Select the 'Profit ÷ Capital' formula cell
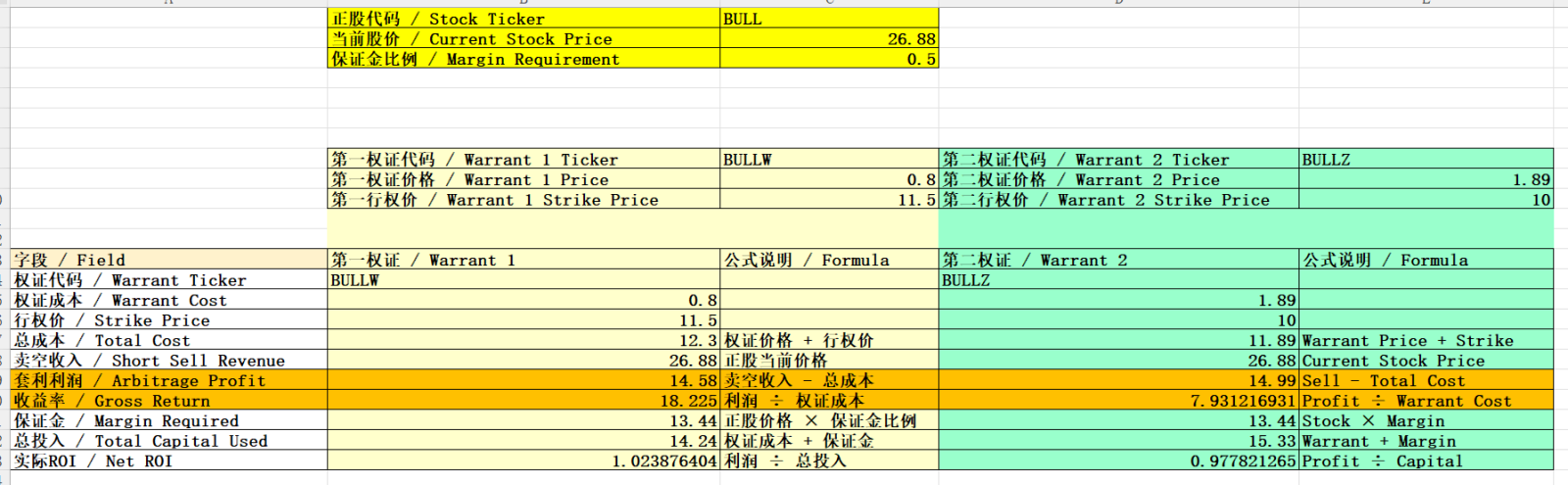Screen dimensions: 1568x485 point(1426,461)
